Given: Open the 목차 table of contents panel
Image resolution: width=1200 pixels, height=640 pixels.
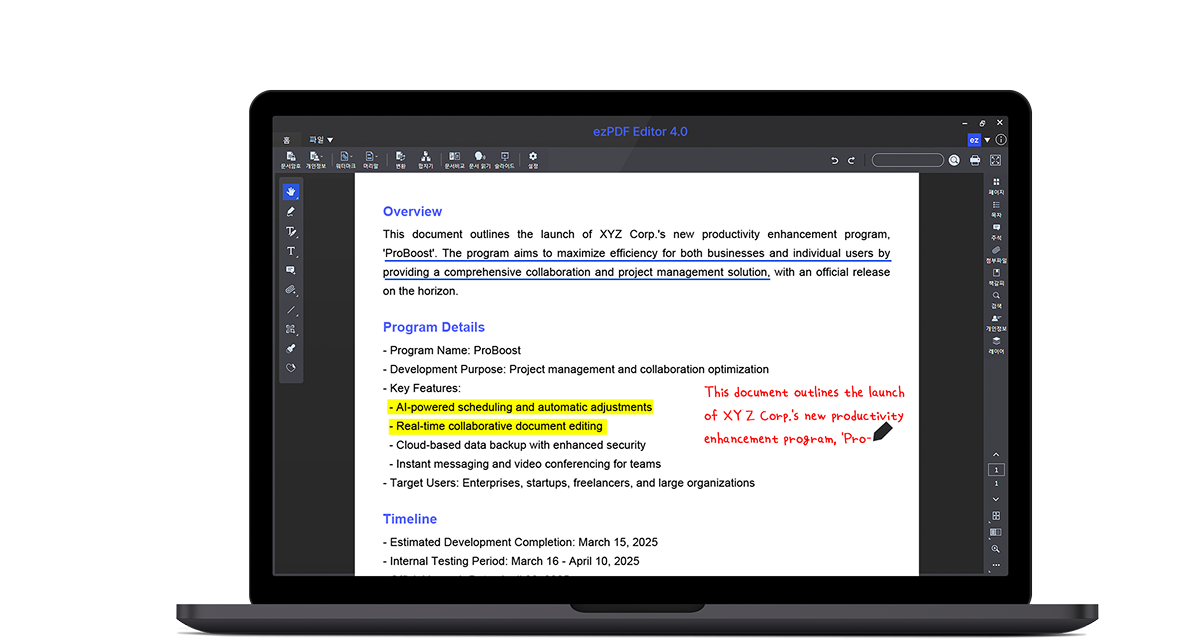Looking at the screenshot, I should [996, 208].
